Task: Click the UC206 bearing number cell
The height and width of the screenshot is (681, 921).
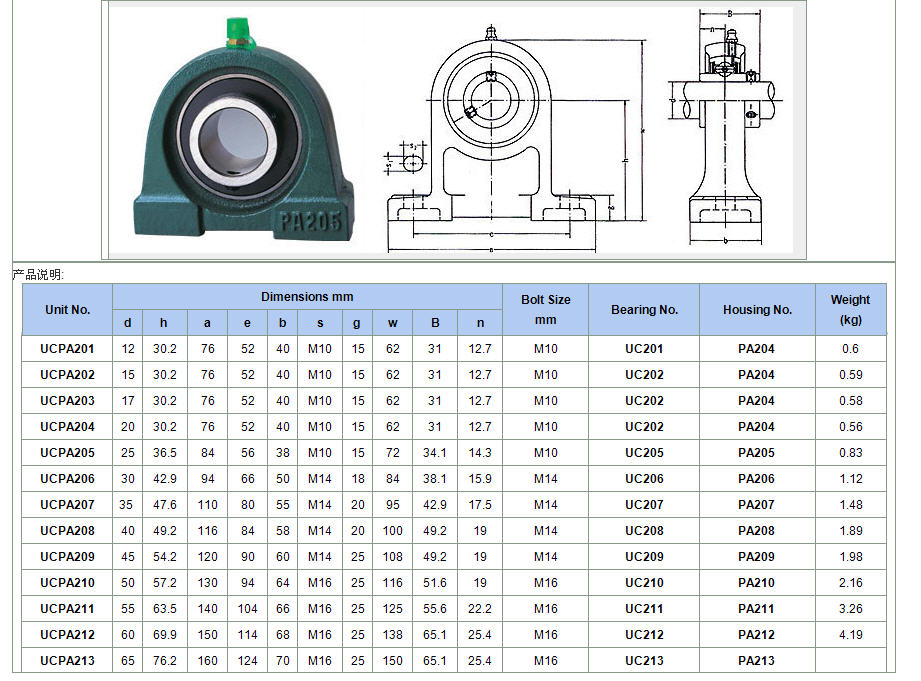Action: pos(644,478)
